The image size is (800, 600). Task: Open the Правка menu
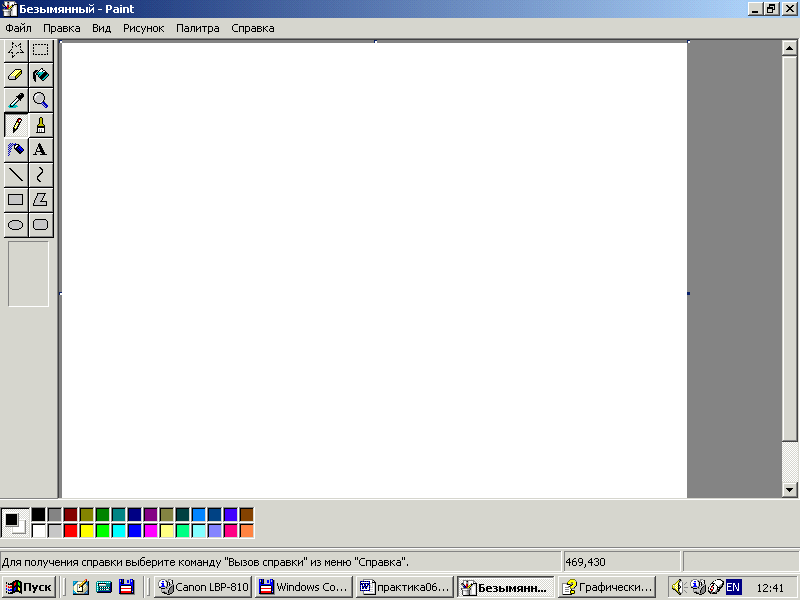(62, 29)
